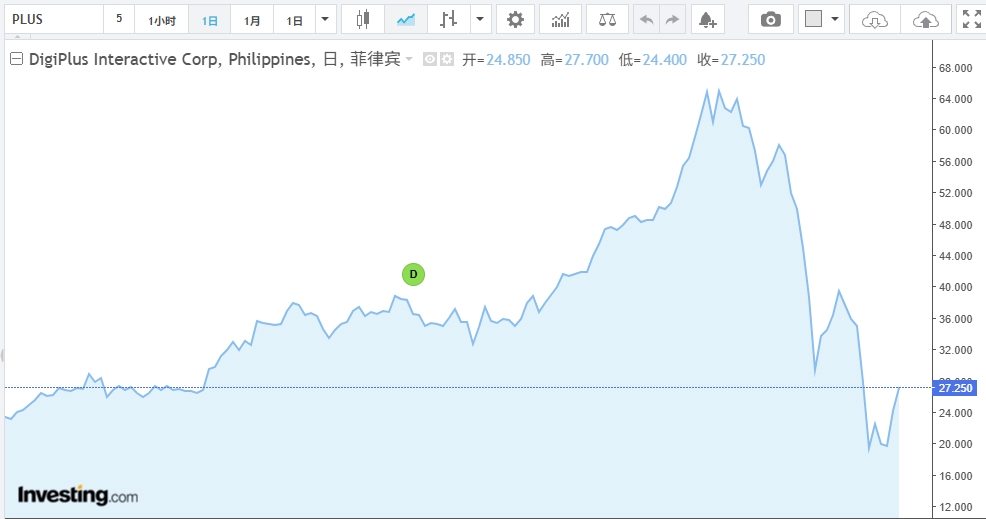Undo the last chart action

(x=646, y=20)
